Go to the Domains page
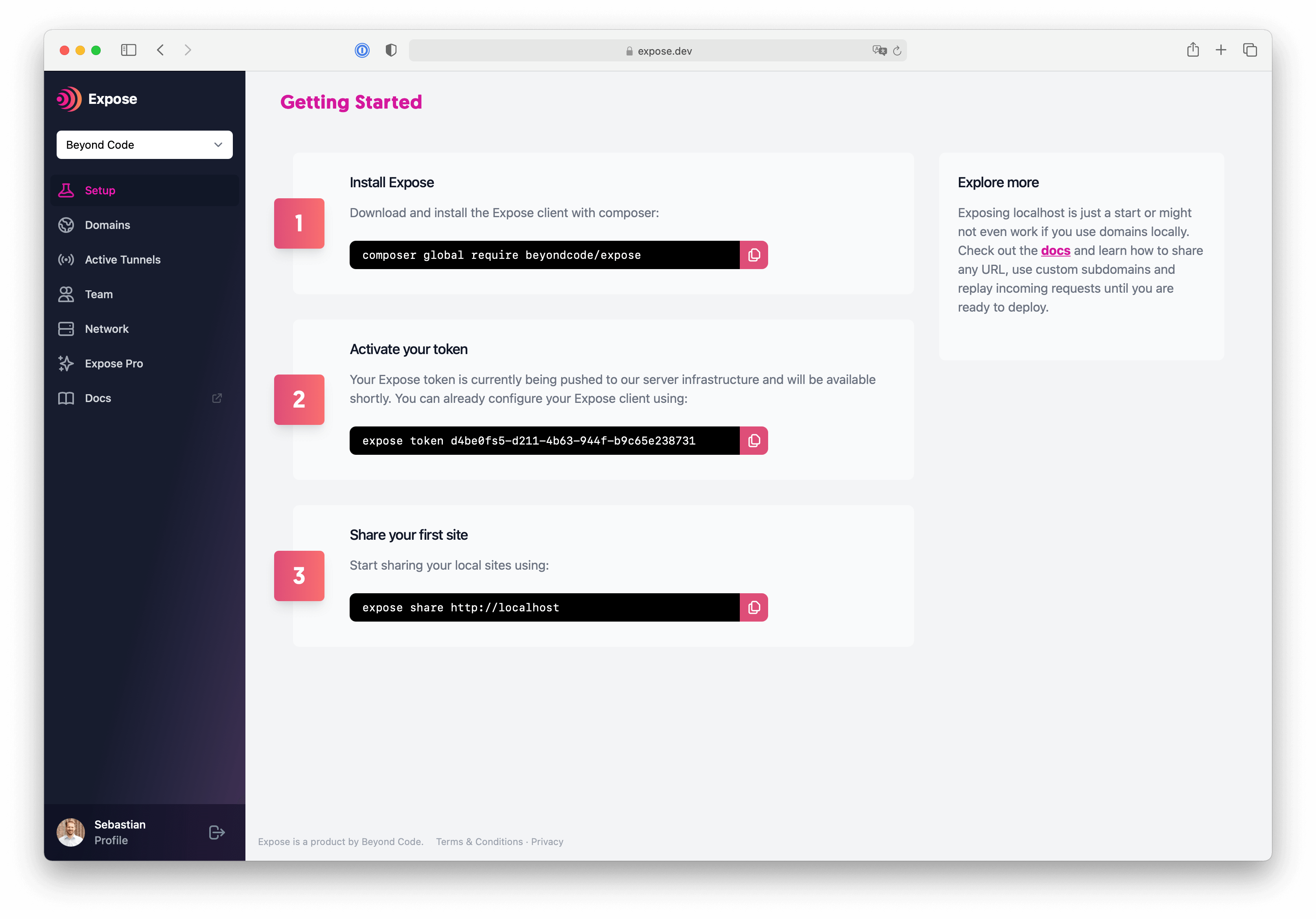The height and width of the screenshot is (919, 1316). 107,225
